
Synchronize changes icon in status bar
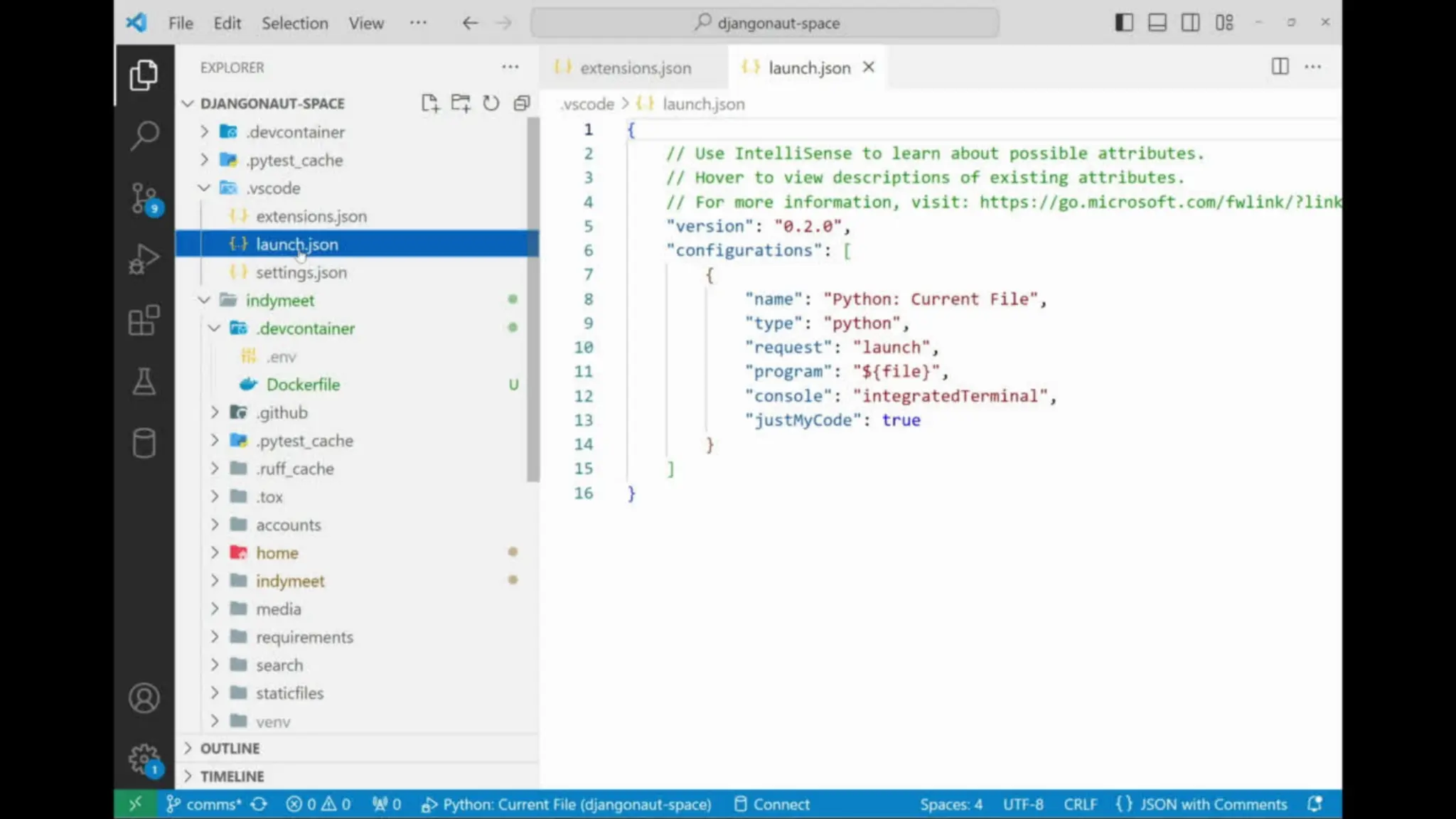pyautogui.click(x=259, y=804)
